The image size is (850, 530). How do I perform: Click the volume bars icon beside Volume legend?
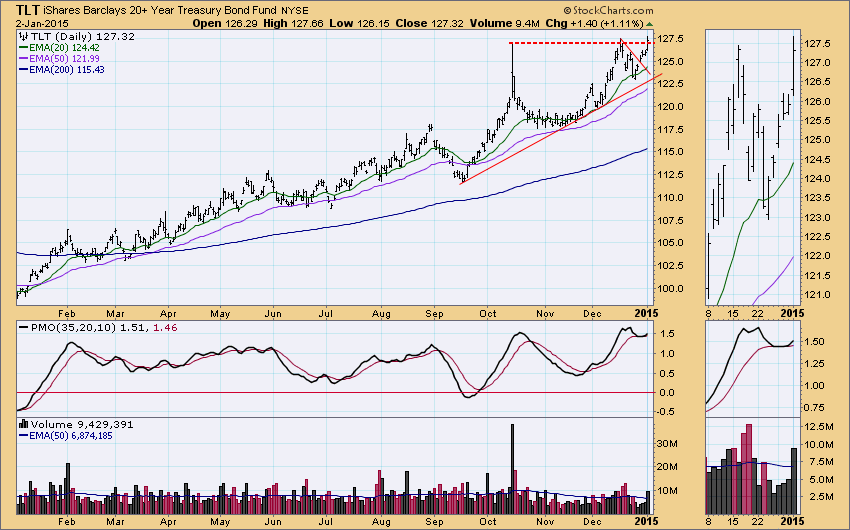23,424
